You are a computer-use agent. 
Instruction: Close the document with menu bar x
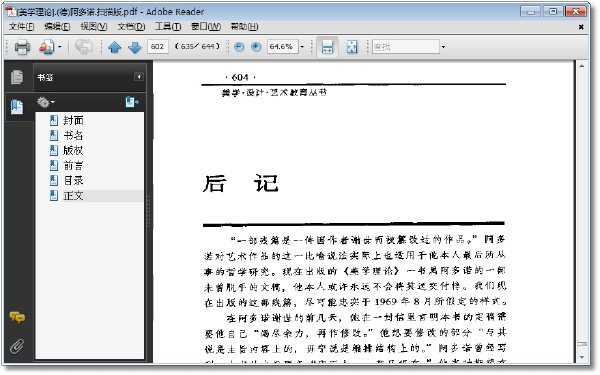pos(581,27)
